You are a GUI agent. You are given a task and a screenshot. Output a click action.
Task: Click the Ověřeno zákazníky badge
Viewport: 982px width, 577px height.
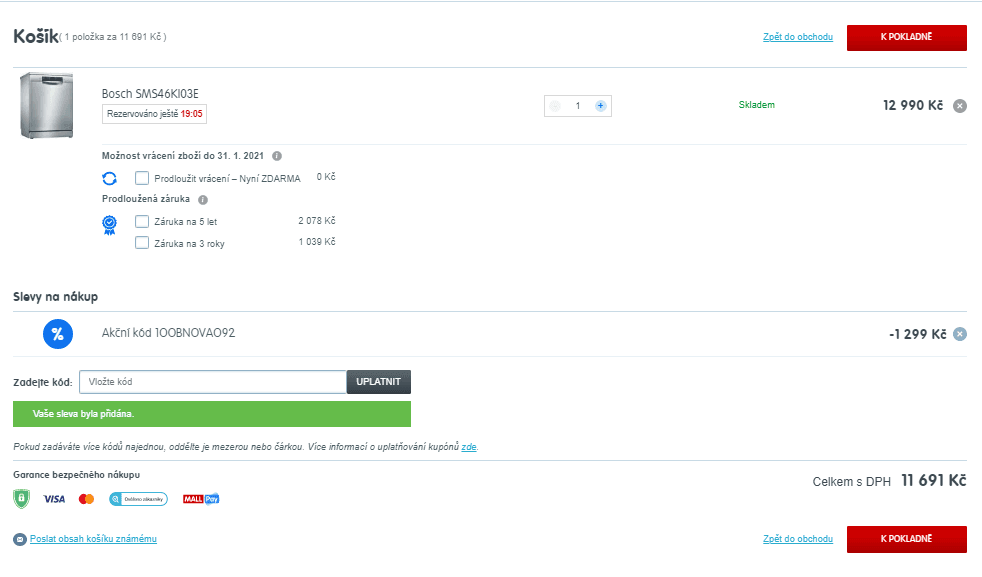click(x=138, y=499)
